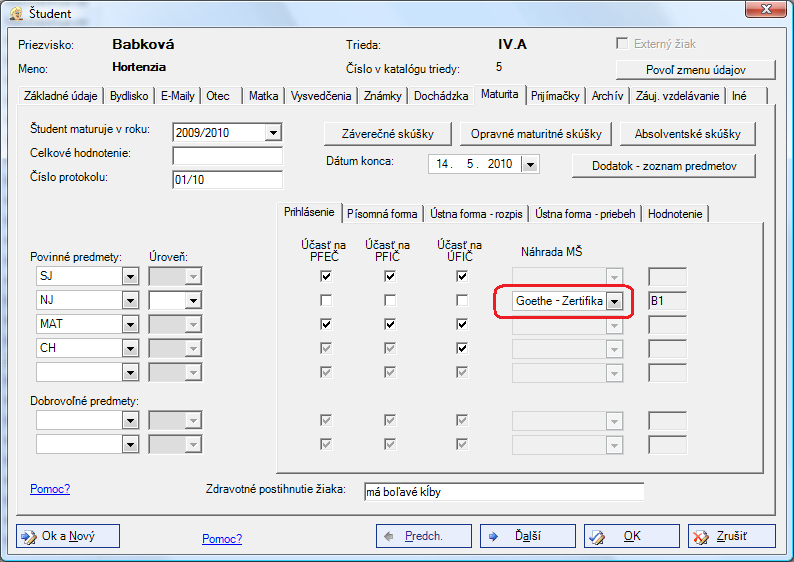This screenshot has height=562, width=794.
Task: Click the Opravné maturitné skúšky button
Action: pos(536,134)
